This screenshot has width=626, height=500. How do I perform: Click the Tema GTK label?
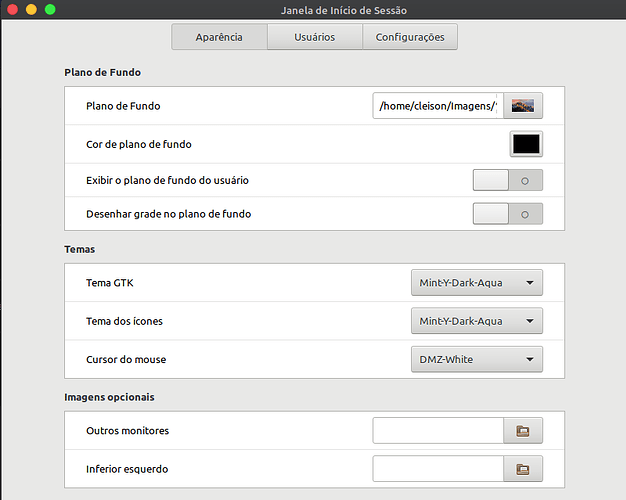pyautogui.click(x=110, y=283)
